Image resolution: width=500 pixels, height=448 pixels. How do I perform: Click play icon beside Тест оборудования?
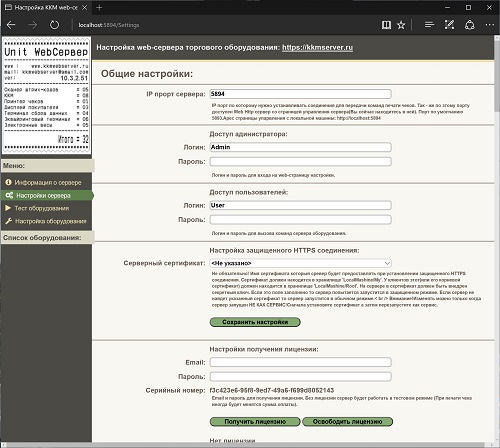(x=8, y=208)
